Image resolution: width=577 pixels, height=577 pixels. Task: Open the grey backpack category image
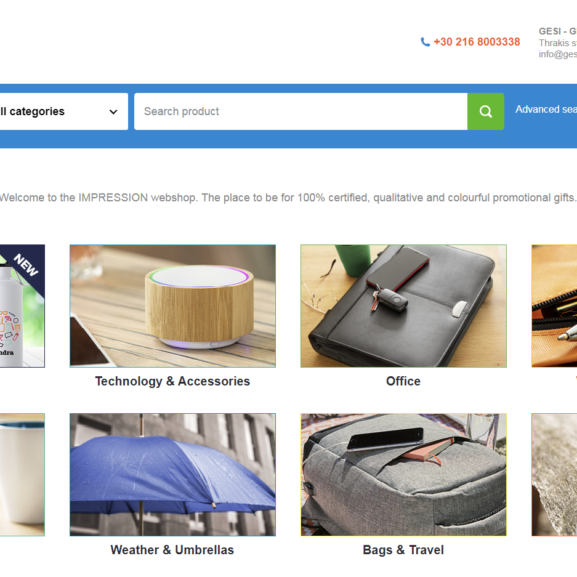[x=403, y=474]
